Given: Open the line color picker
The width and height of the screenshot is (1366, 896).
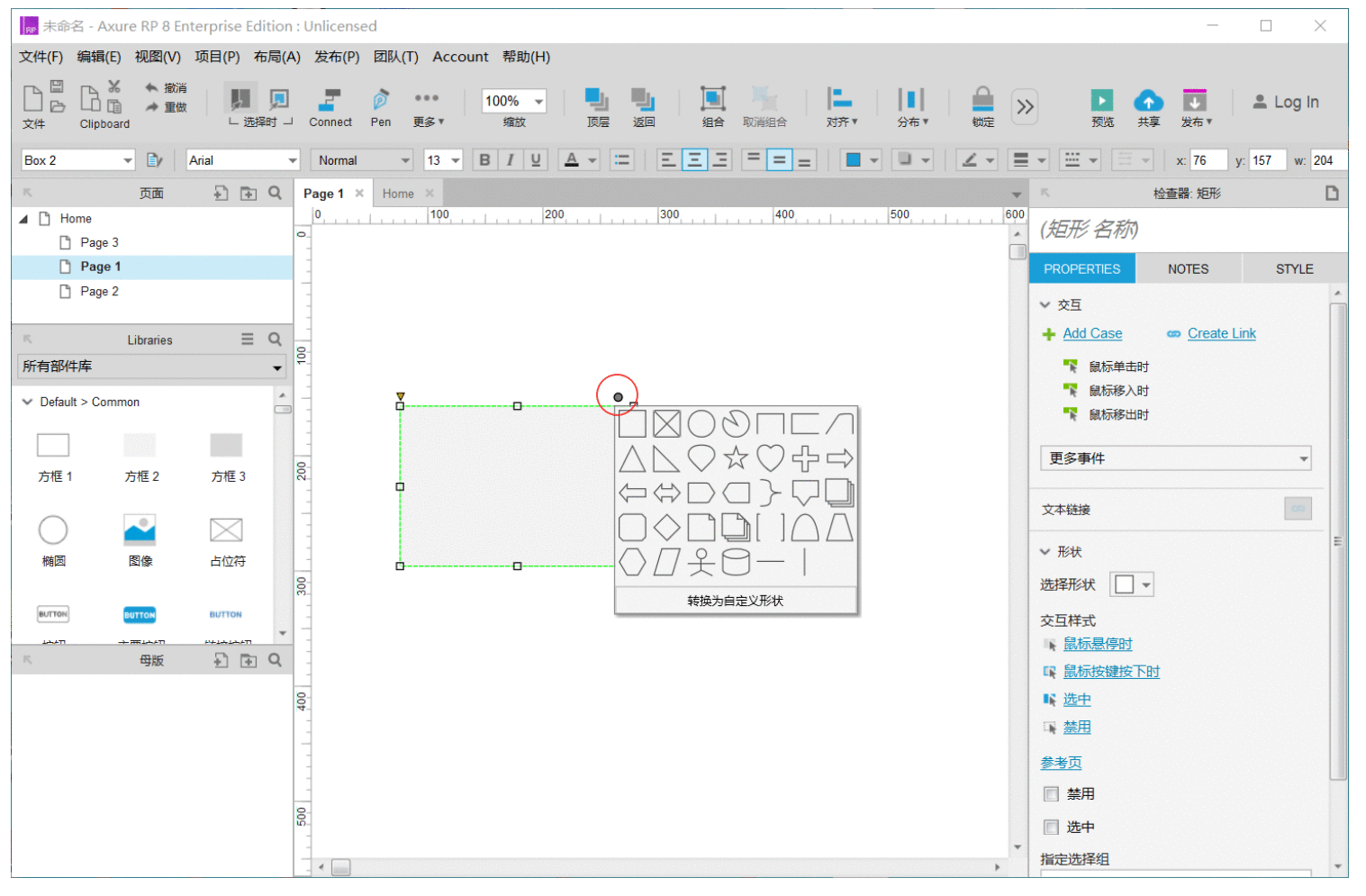Looking at the screenshot, I should point(970,160).
